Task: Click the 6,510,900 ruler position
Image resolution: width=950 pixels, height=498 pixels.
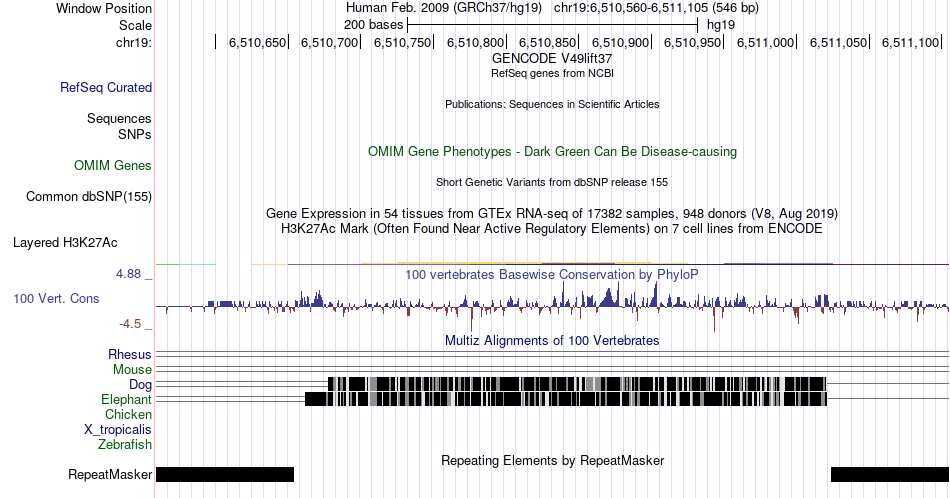Action: [x=620, y=42]
